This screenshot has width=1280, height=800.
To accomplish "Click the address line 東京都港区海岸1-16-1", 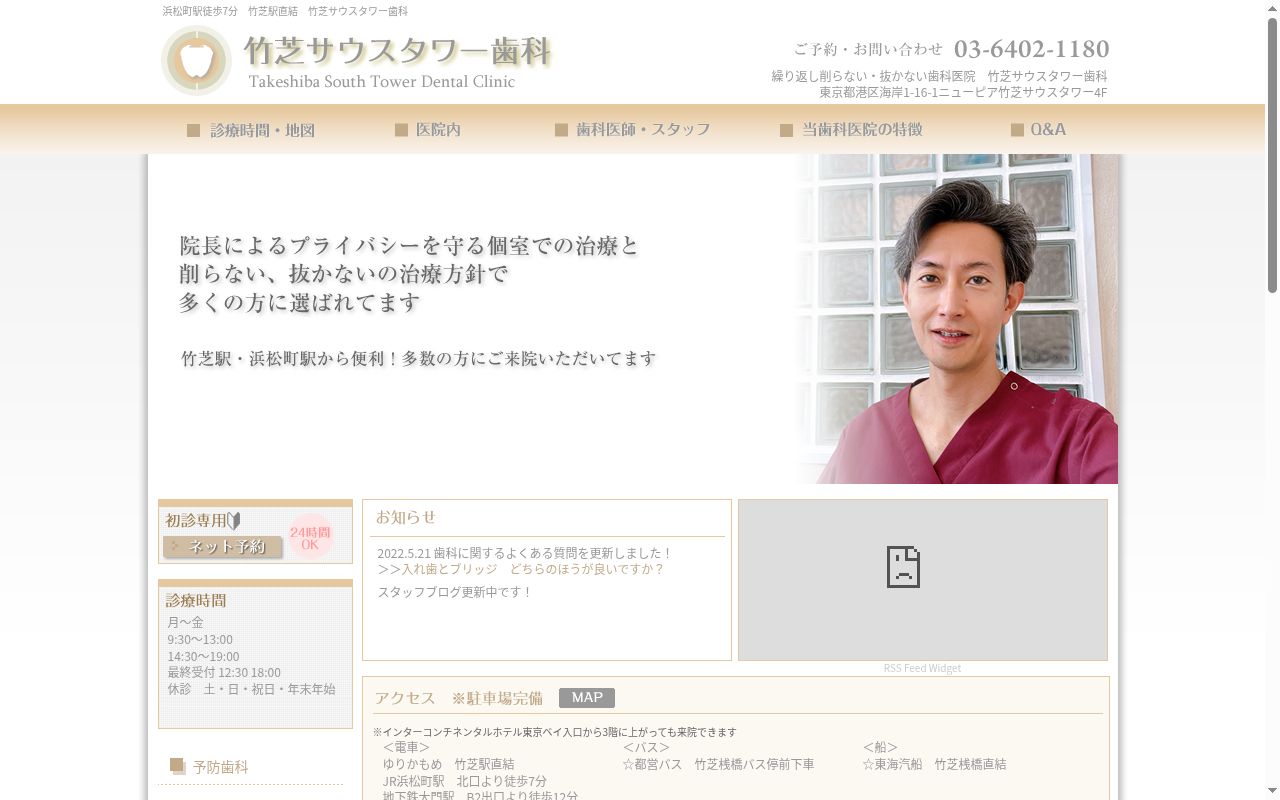I will click(963, 92).
